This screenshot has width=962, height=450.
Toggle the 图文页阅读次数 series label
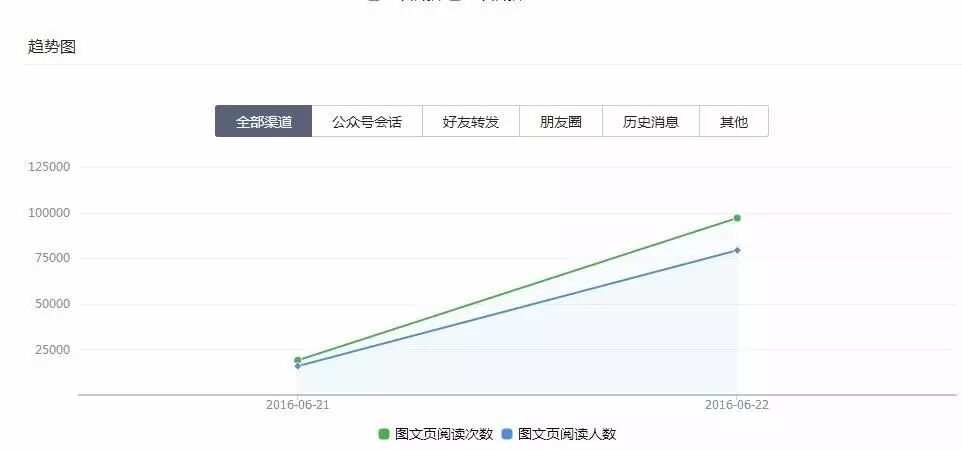[x=444, y=434]
